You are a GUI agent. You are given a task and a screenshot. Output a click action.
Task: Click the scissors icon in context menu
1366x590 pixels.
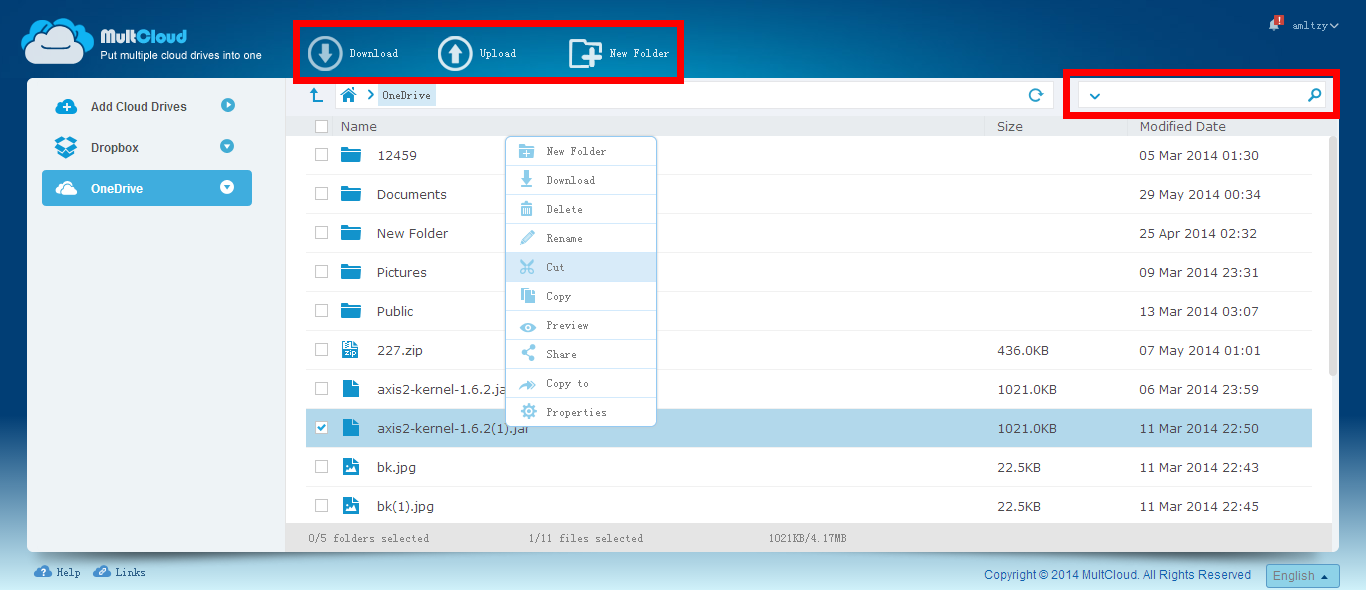click(x=527, y=267)
